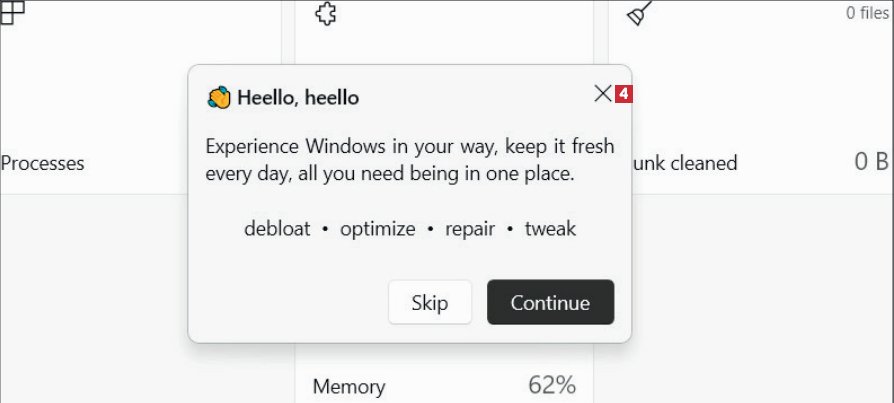Click the word "tweak" in the dialog
Screen dimensions: 894x403
coord(550,228)
